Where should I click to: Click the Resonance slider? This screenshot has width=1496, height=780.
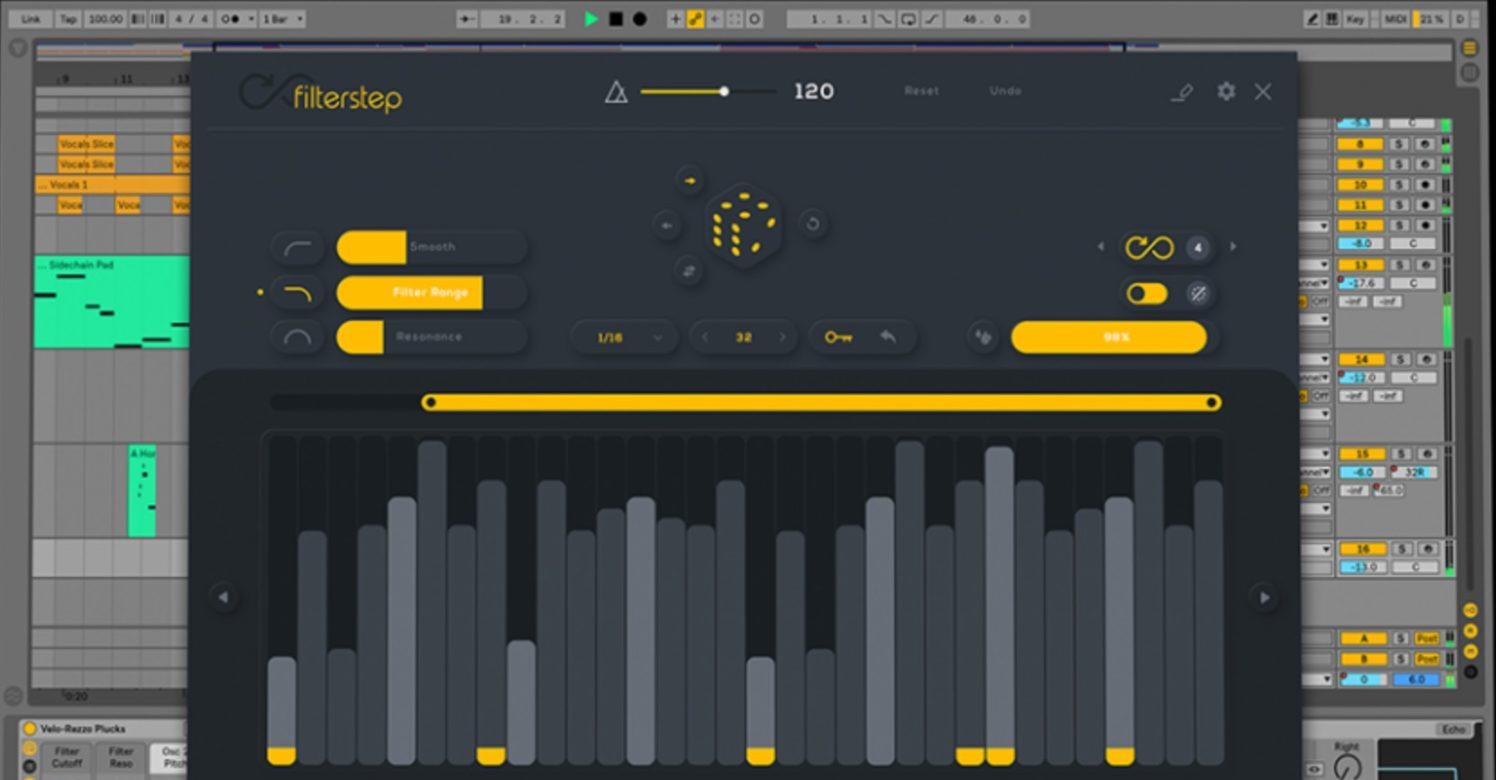click(x=432, y=337)
